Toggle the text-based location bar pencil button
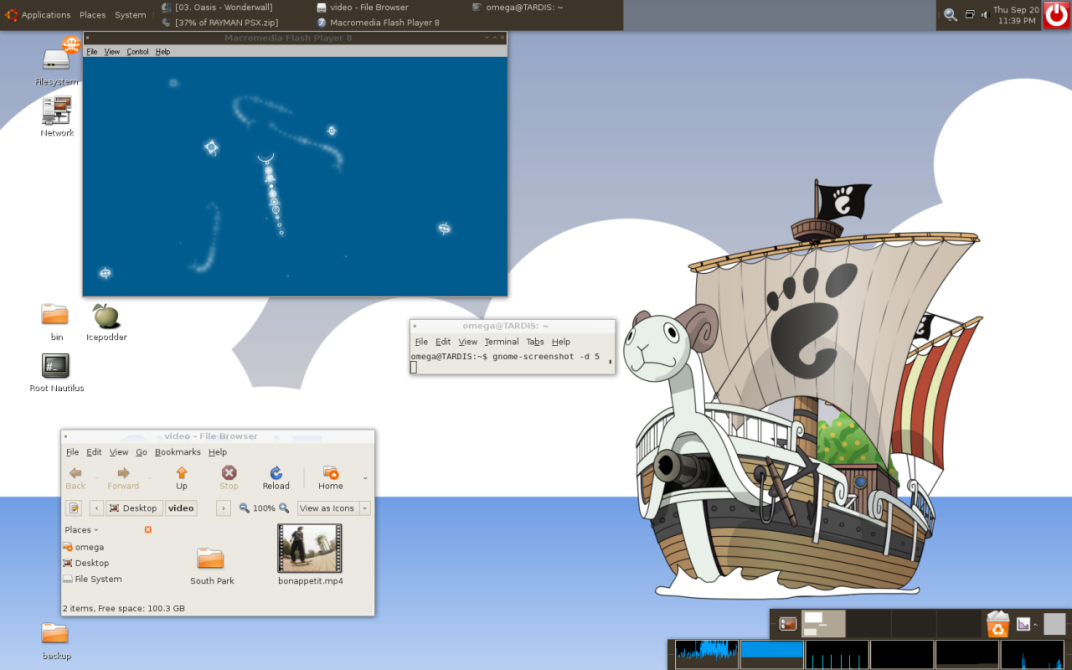1072x670 pixels. point(74,508)
